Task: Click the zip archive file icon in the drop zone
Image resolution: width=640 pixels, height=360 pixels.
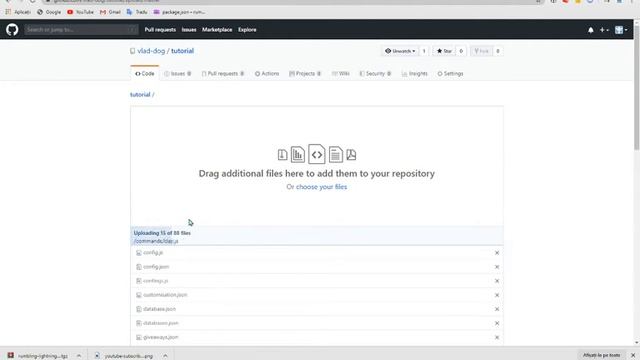Action: 282,155
